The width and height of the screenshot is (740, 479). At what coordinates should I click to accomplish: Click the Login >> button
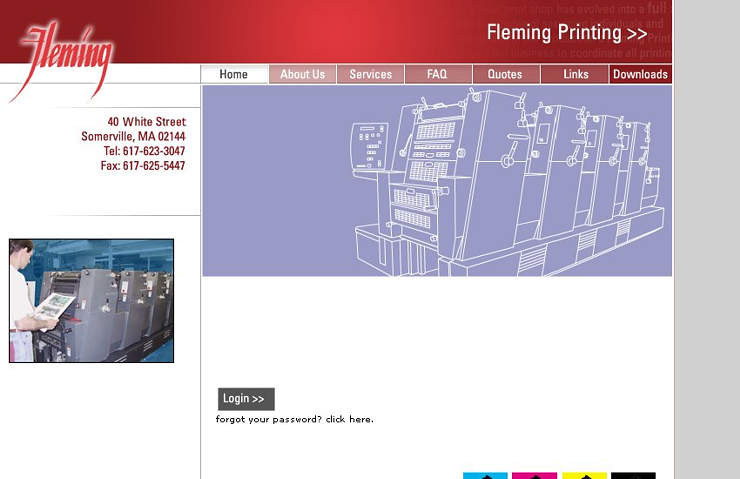coord(246,399)
